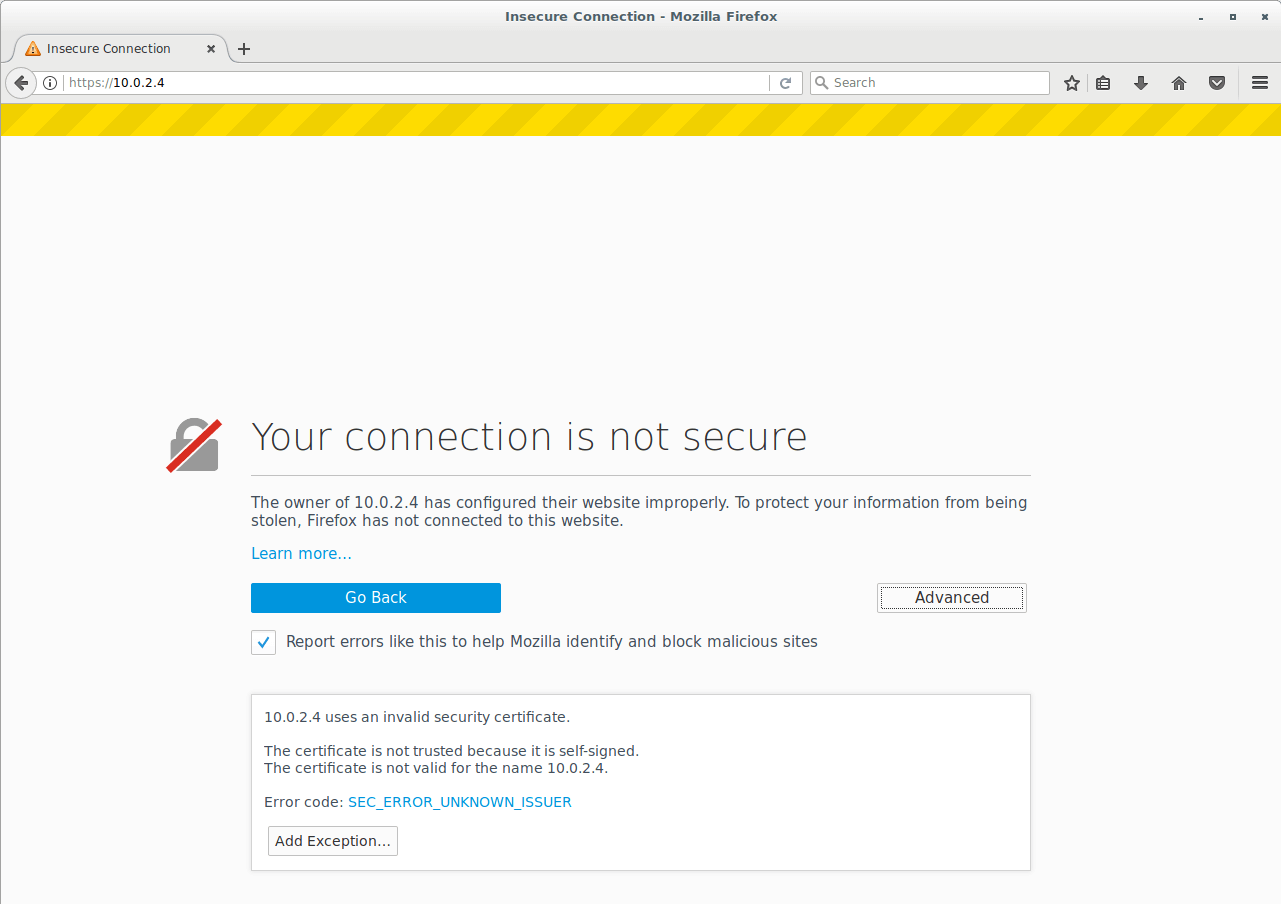
Task: Select the Insecure Connection tab
Action: pos(108,49)
